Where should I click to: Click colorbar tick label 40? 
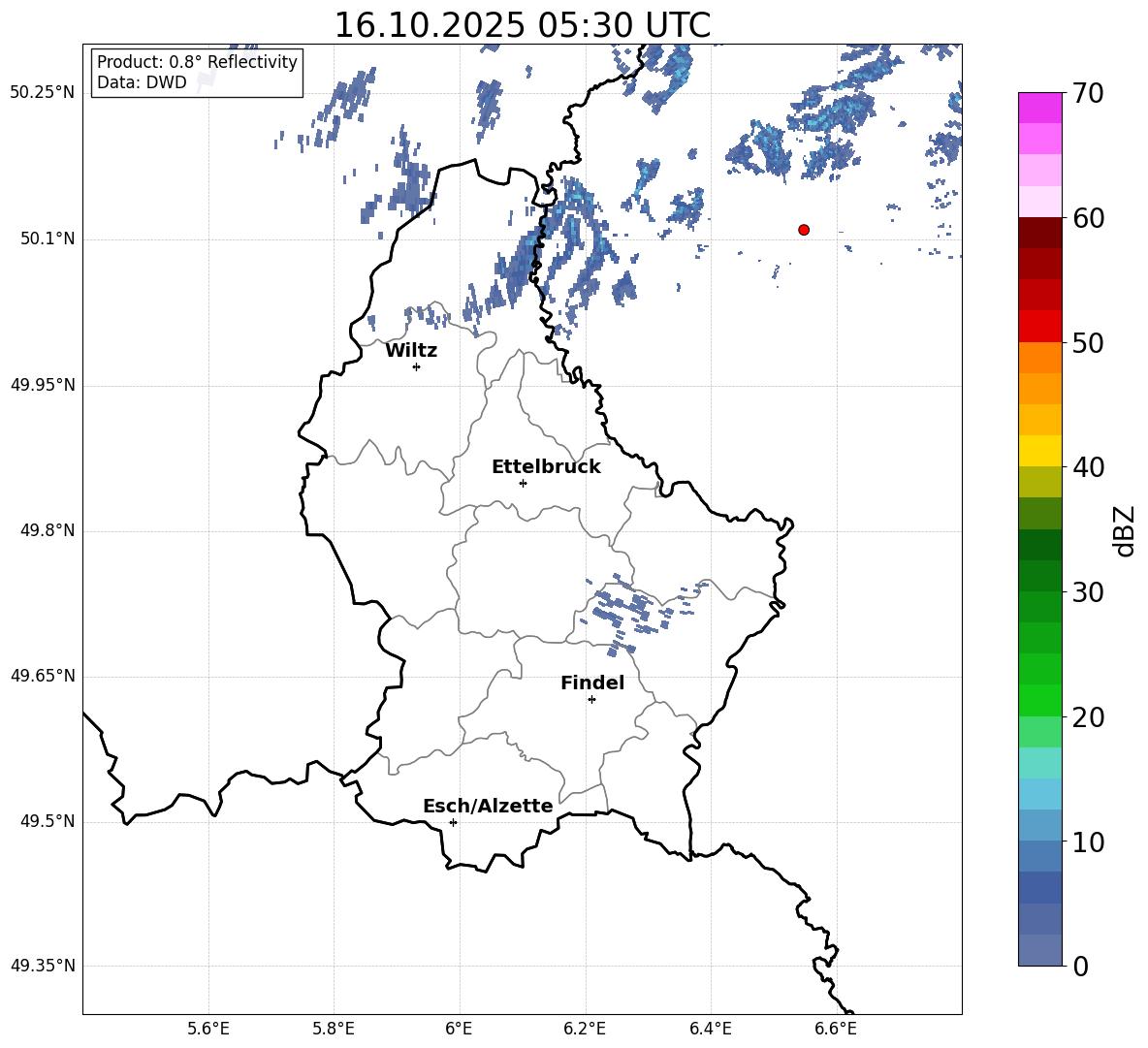point(1089,467)
